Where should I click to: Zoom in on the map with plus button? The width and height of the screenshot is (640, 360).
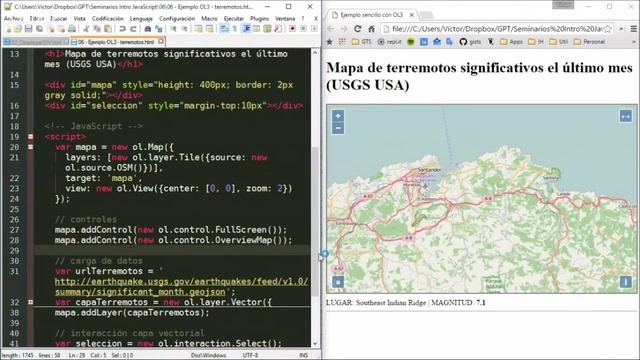338,116
